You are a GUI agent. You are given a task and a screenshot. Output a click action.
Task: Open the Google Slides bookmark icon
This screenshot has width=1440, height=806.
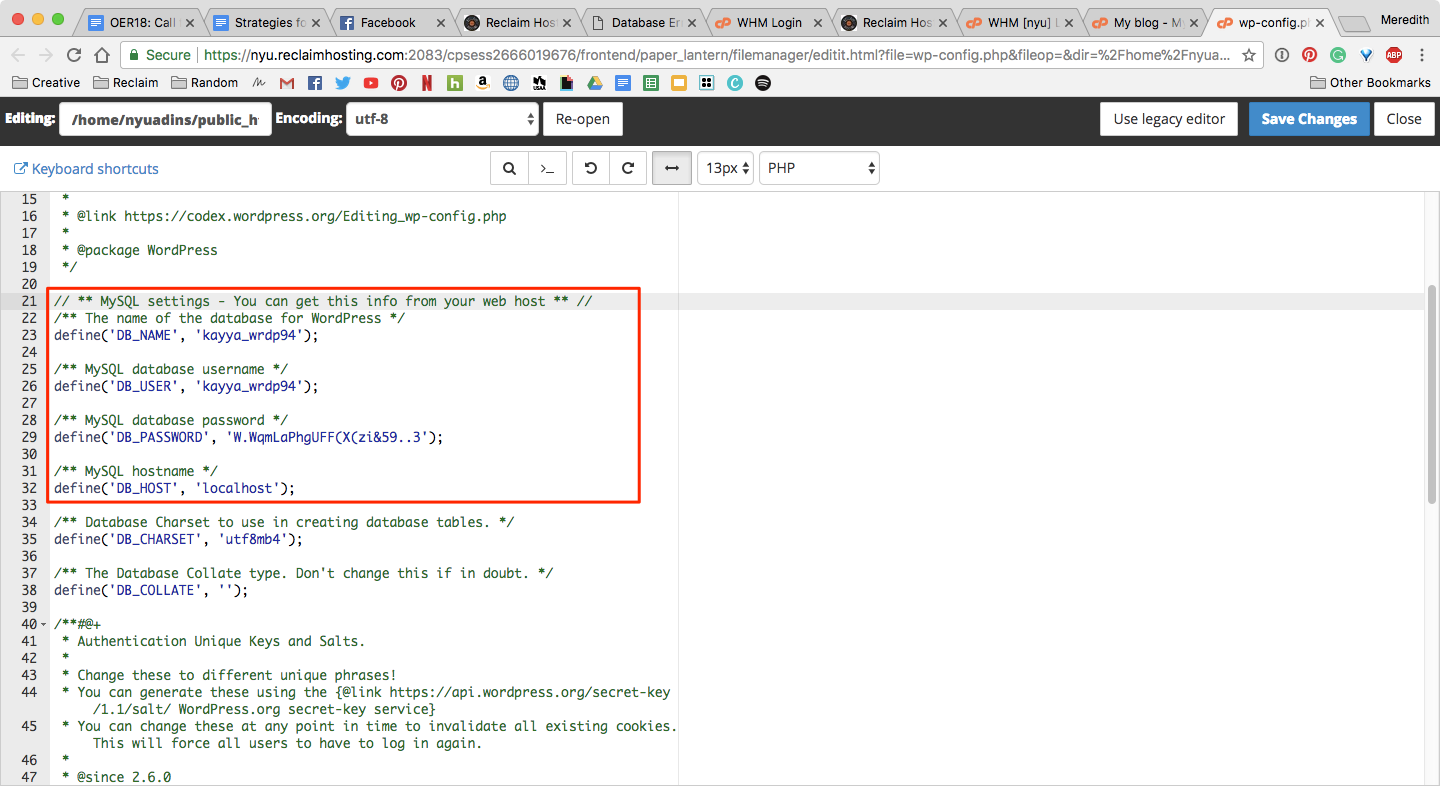tap(679, 83)
